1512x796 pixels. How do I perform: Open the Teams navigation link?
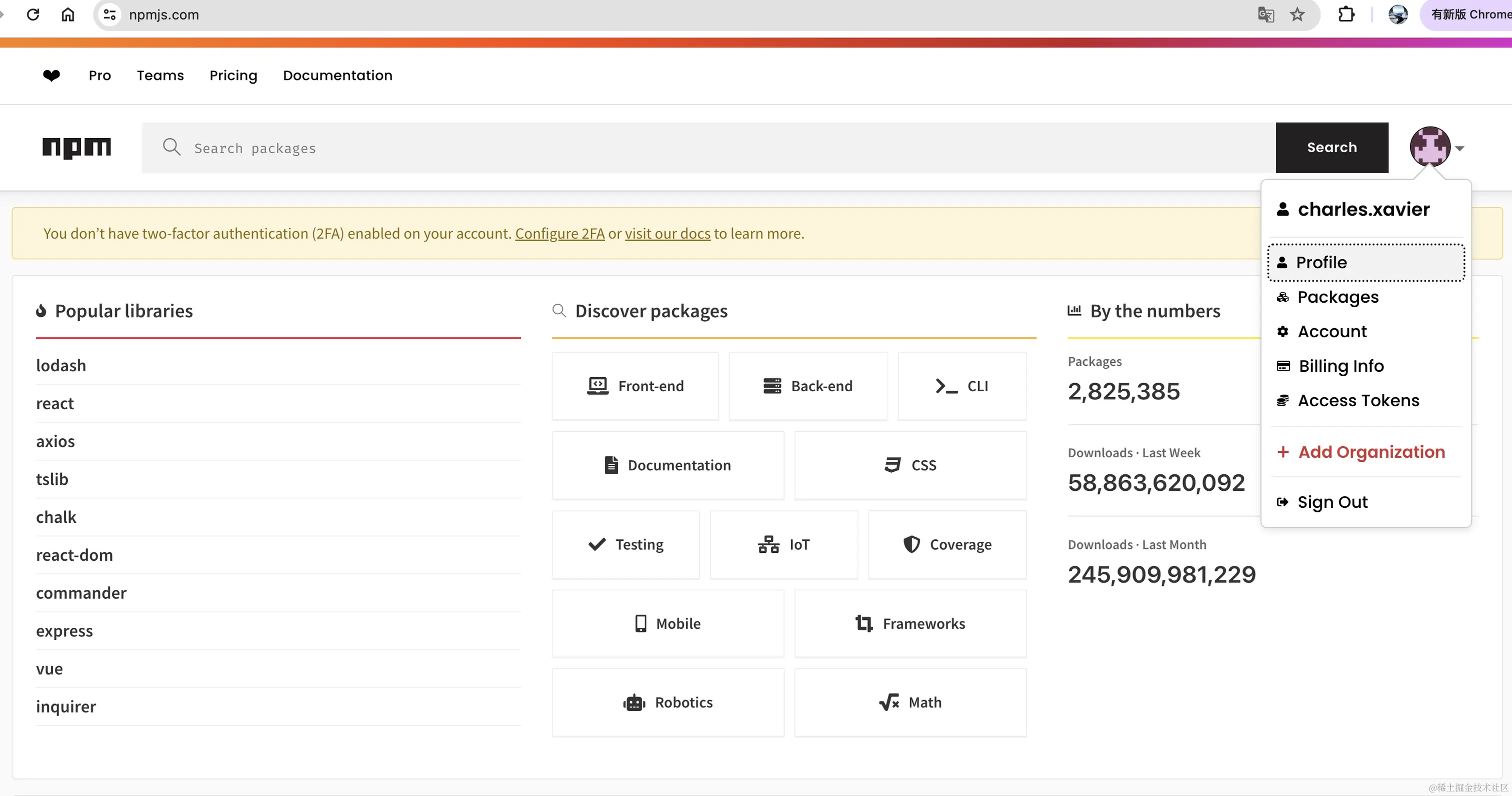tap(160, 75)
